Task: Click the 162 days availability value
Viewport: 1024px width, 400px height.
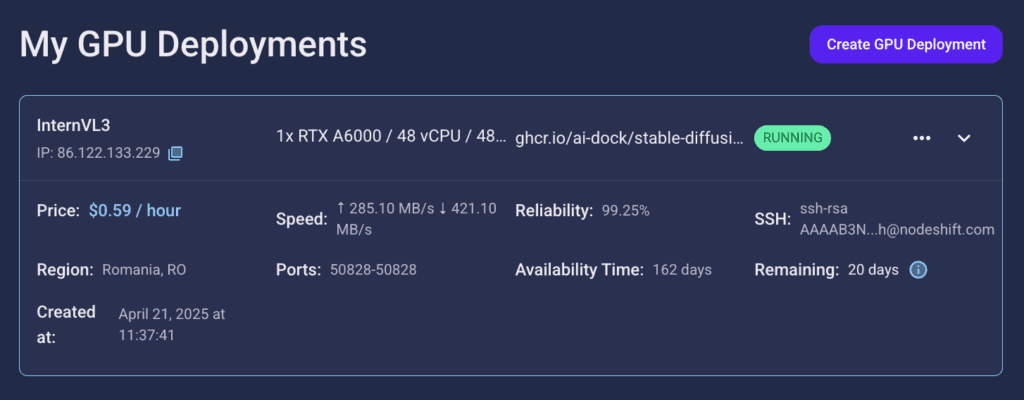Action: pyautogui.click(x=682, y=270)
